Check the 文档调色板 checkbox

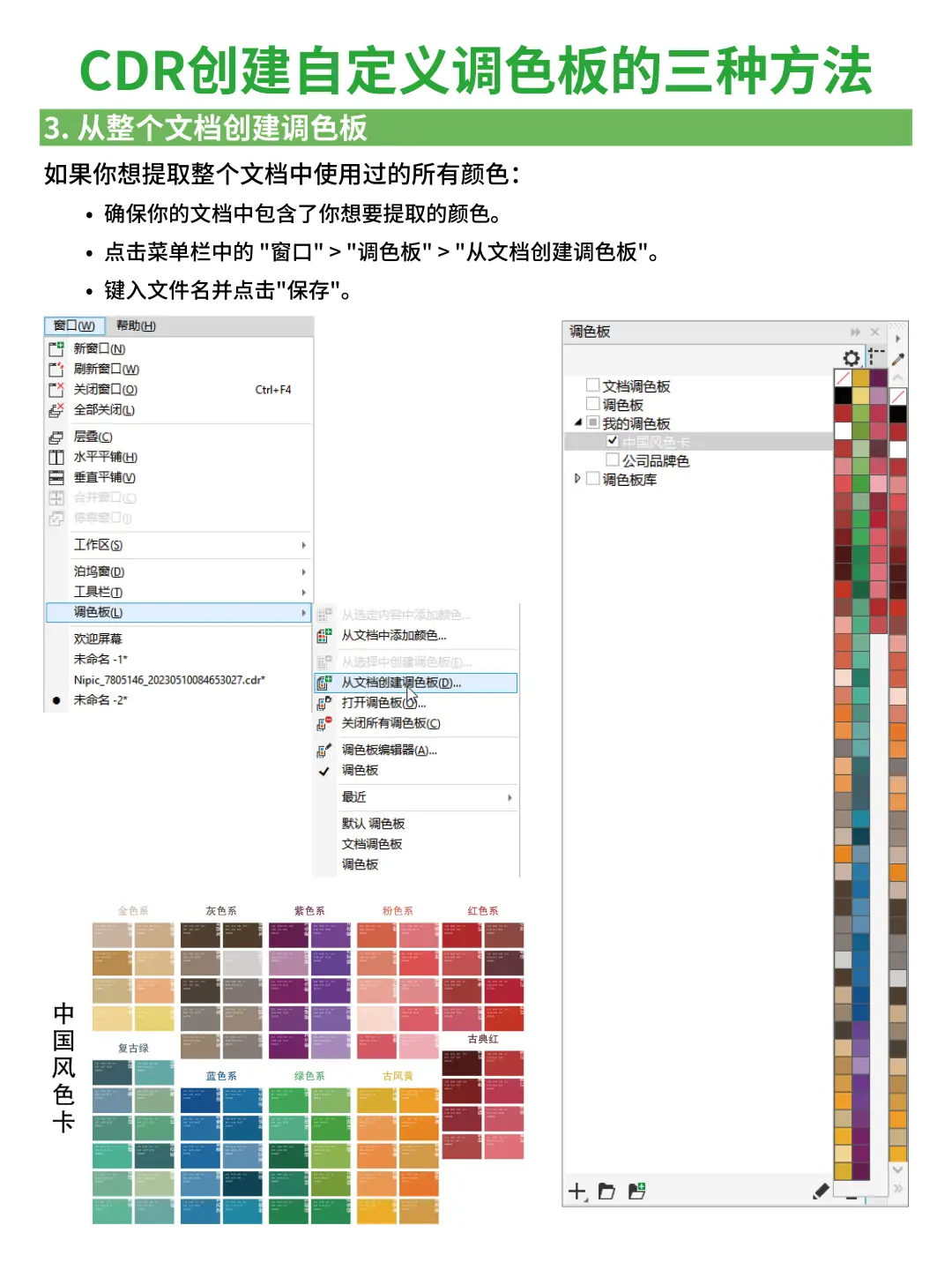tap(591, 385)
